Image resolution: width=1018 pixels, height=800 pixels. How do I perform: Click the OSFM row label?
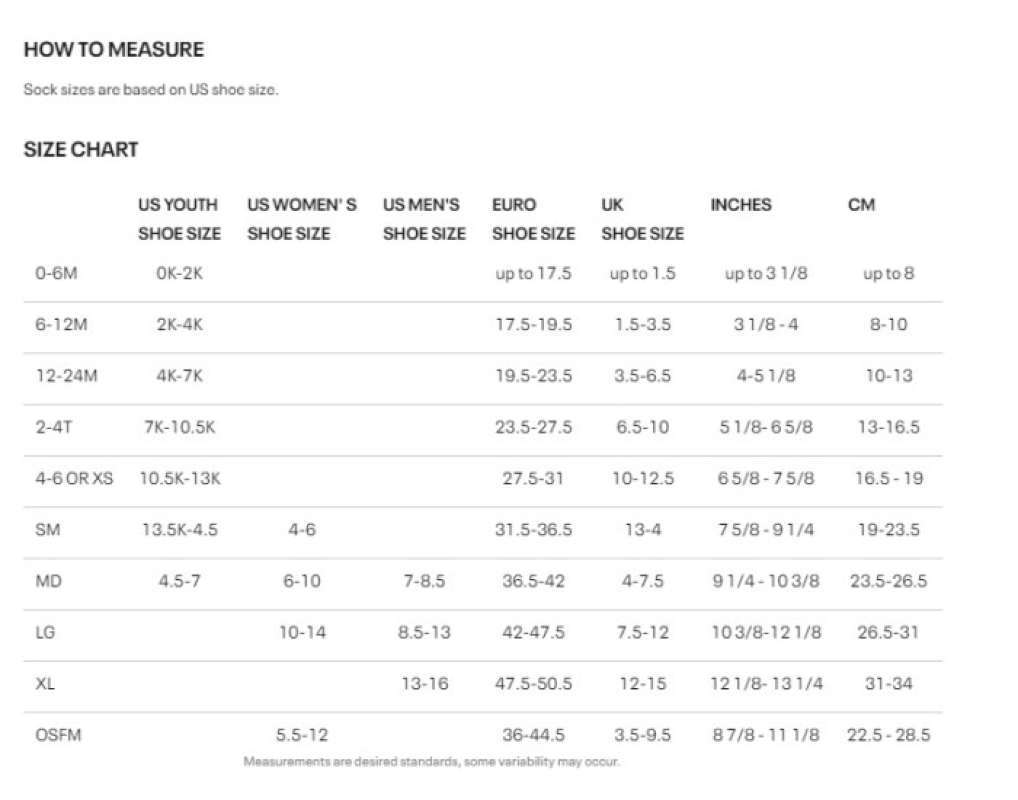click(x=58, y=735)
